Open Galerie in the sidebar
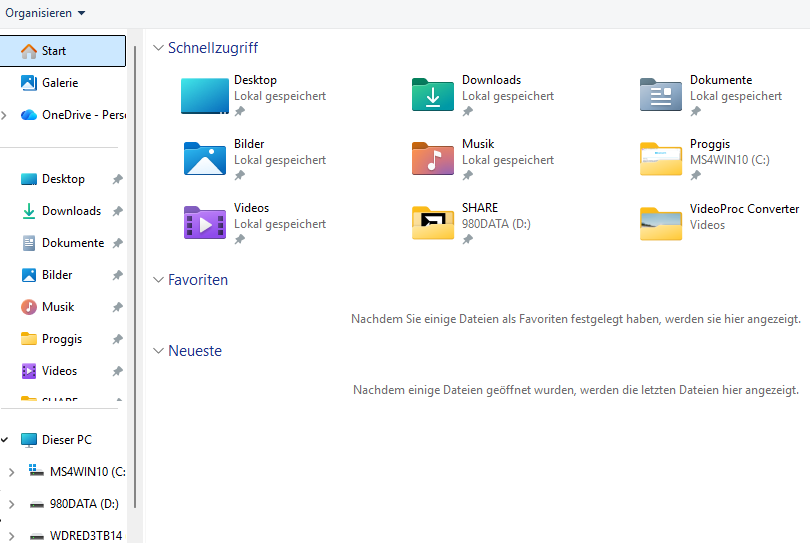The image size is (810, 548). tap(60, 83)
